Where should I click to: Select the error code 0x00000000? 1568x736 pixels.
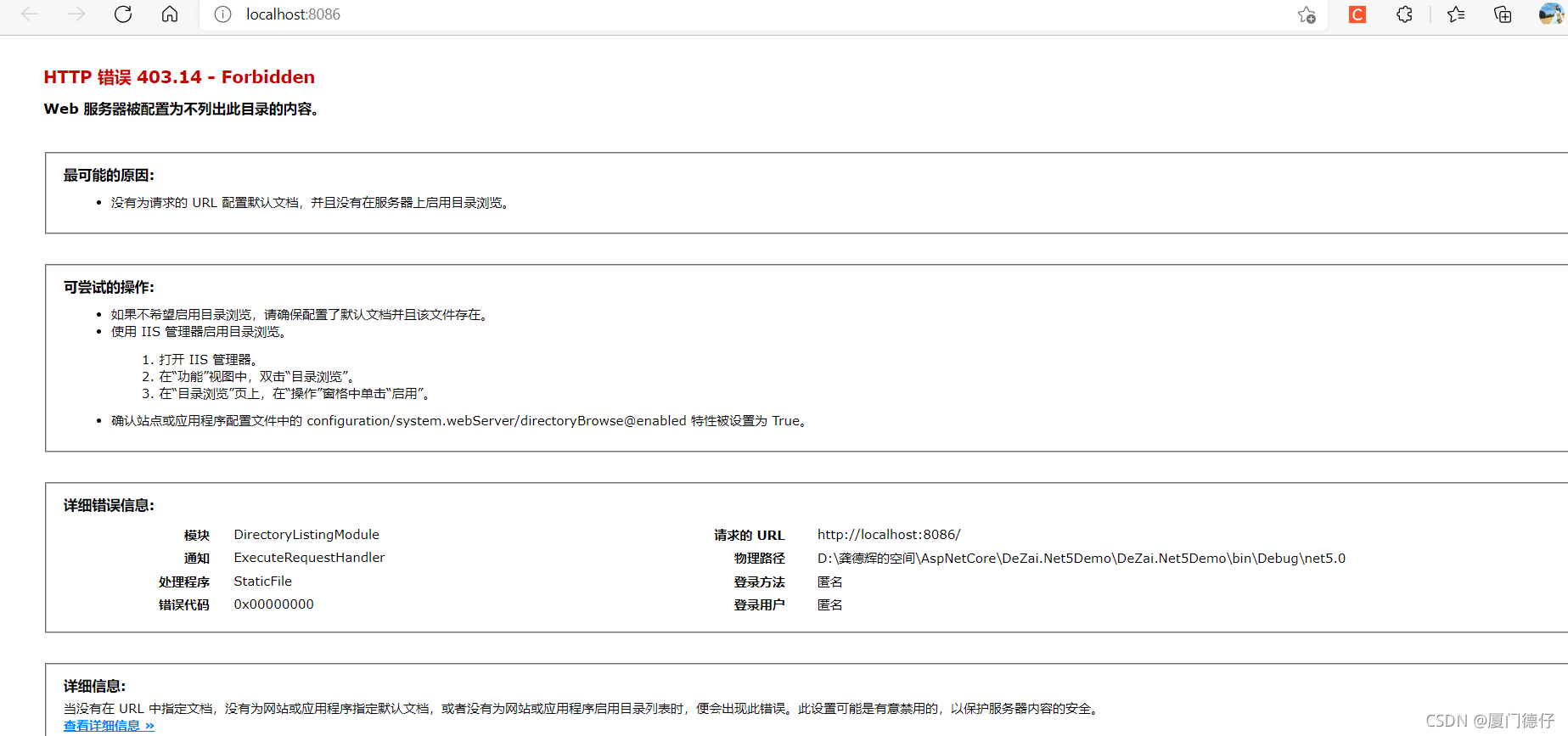click(x=273, y=604)
